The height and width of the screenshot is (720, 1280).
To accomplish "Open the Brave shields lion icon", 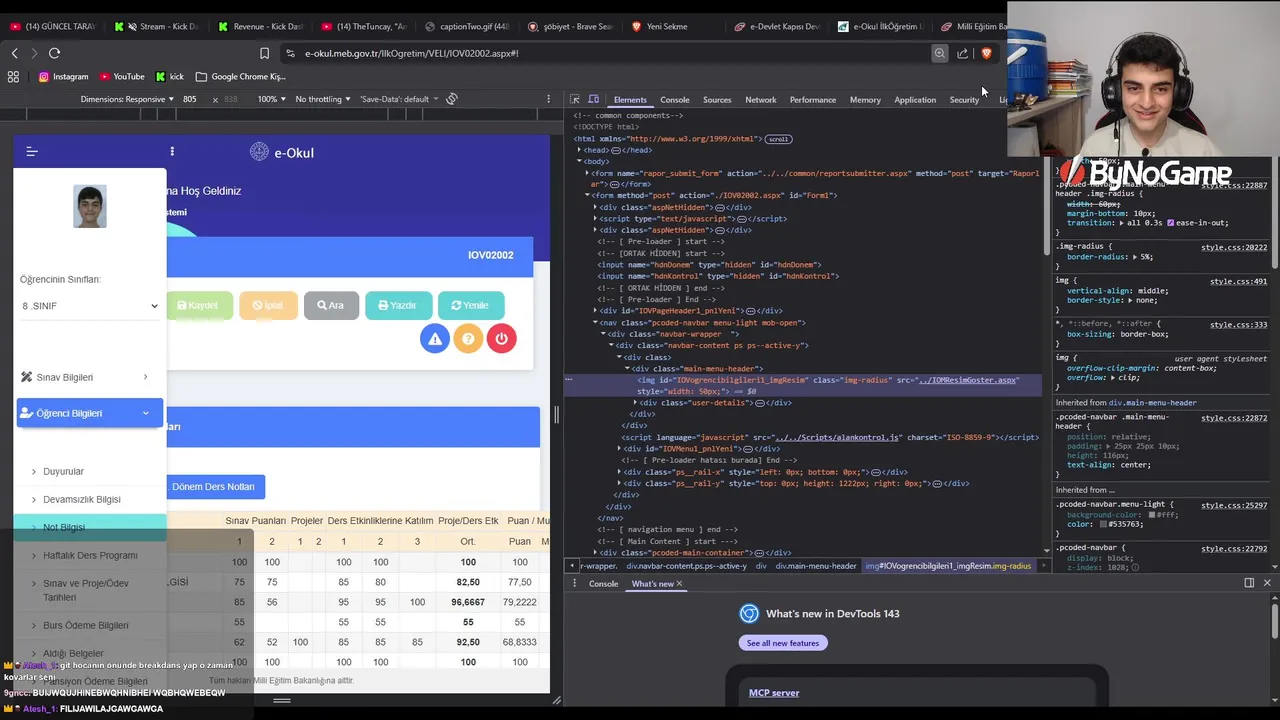I will click(x=986, y=53).
